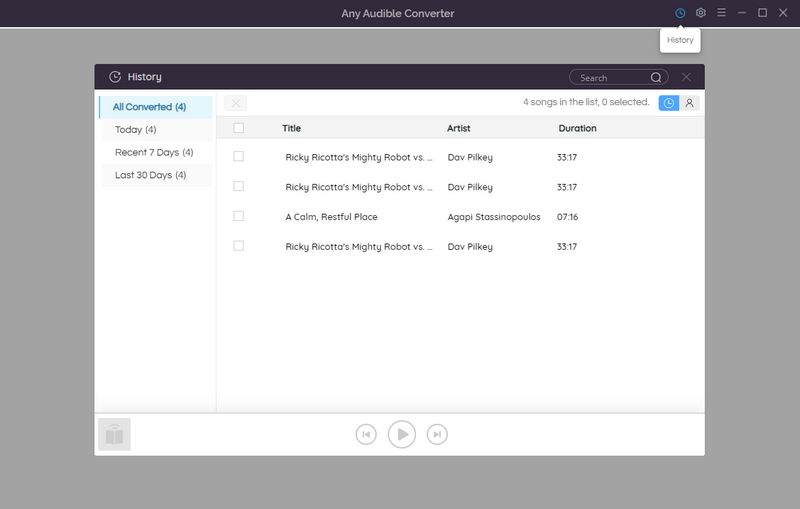Click the Duration column header
The height and width of the screenshot is (509, 800).
577,129
